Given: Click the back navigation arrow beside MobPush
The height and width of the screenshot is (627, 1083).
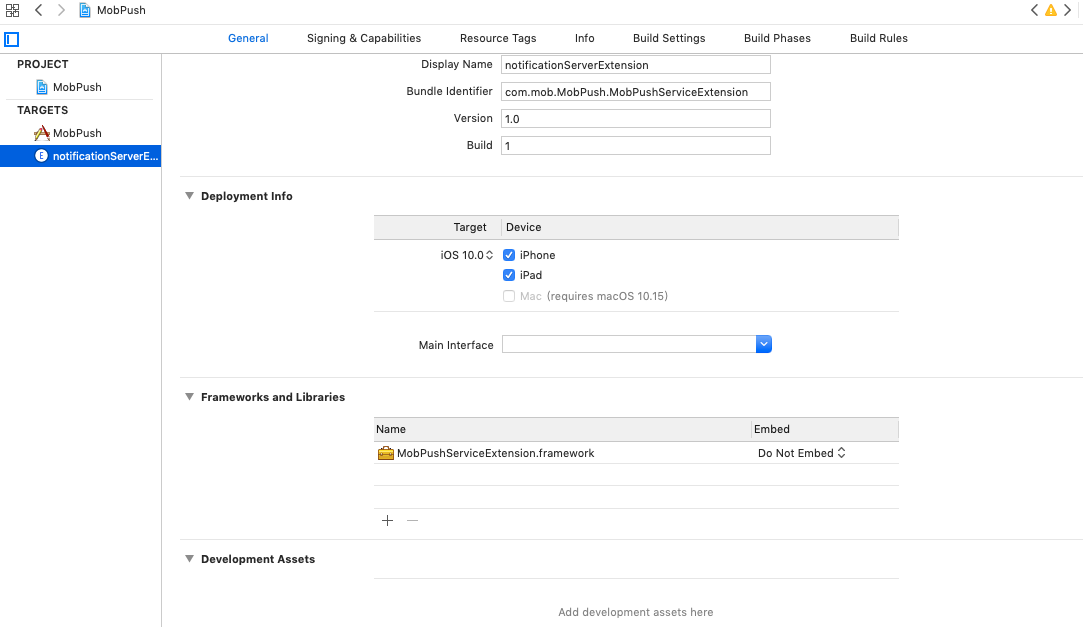Looking at the screenshot, I should coord(38,11).
